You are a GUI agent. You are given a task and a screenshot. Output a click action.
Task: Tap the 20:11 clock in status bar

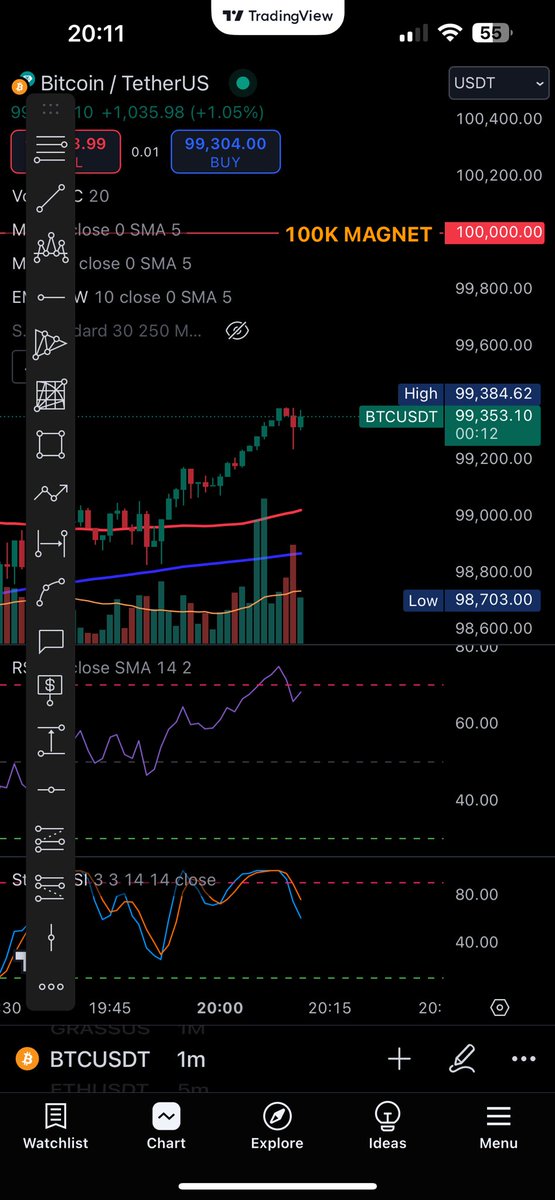pyautogui.click(x=96, y=34)
